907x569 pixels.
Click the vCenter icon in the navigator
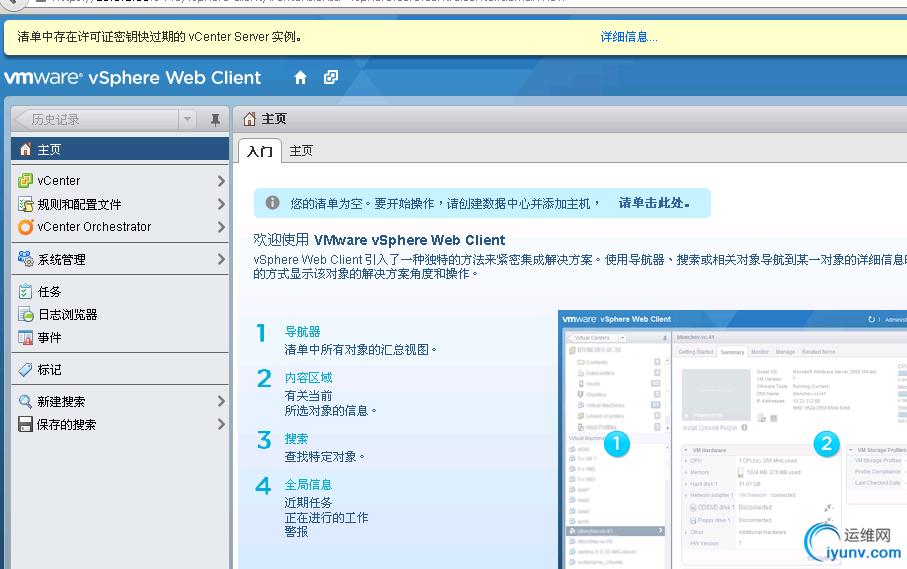tap(25, 180)
